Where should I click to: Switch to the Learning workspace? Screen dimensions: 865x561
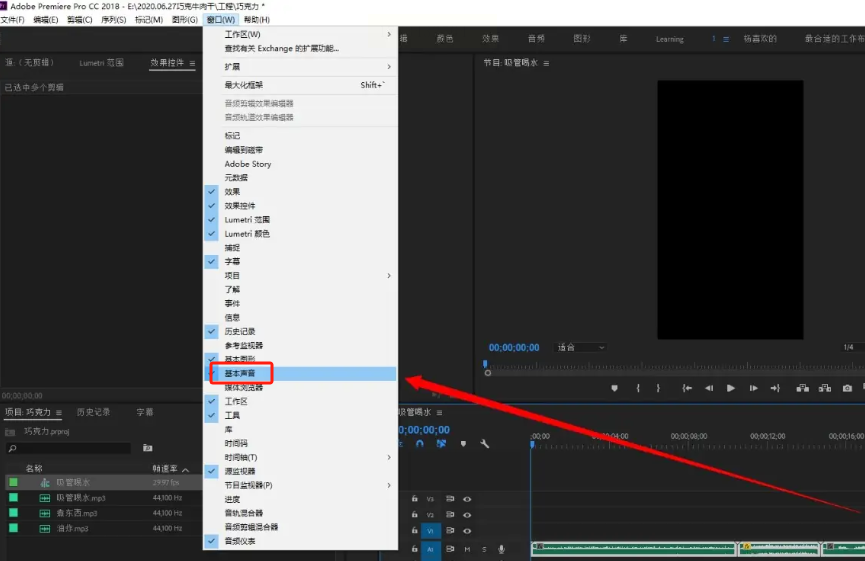coord(670,39)
